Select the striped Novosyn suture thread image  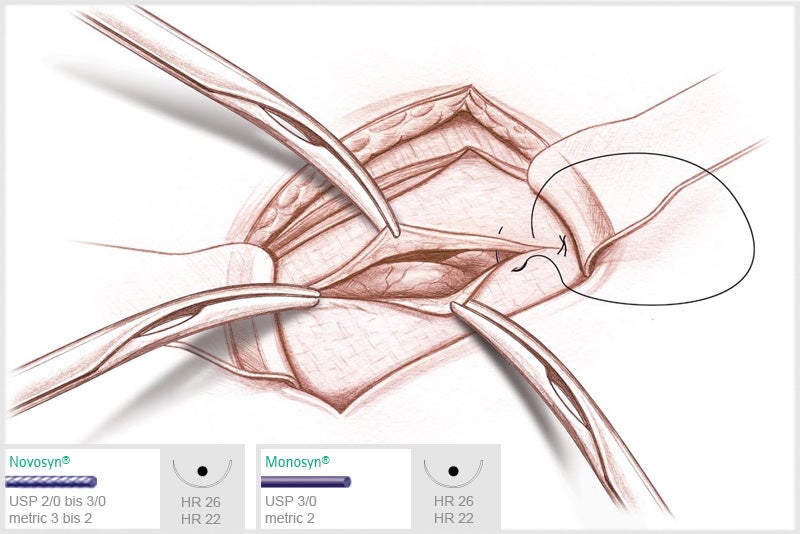(x=51, y=481)
